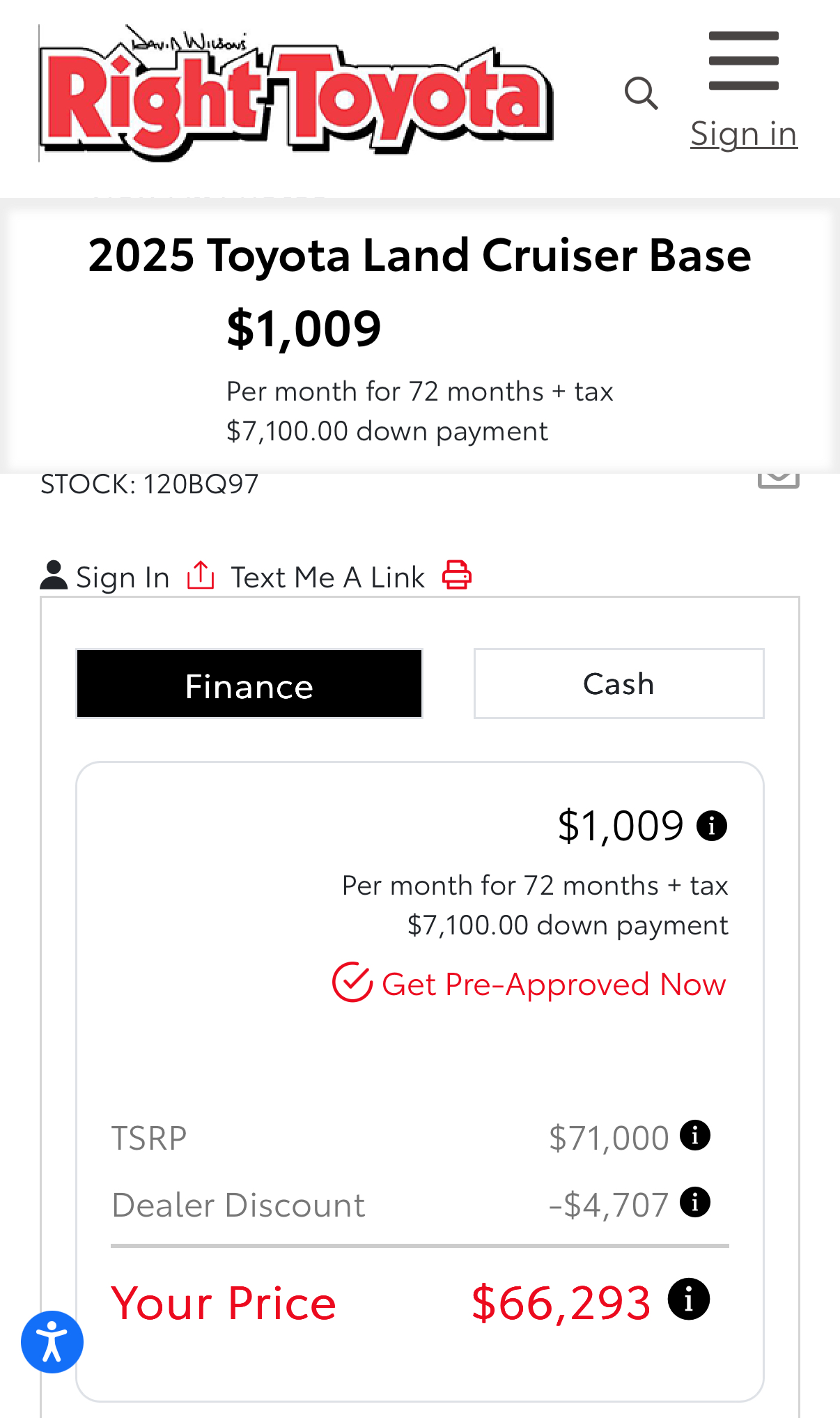Click the check-circle icon beside Get Pre-Approved
Image resolution: width=840 pixels, height=1418 pixels.
352,982
